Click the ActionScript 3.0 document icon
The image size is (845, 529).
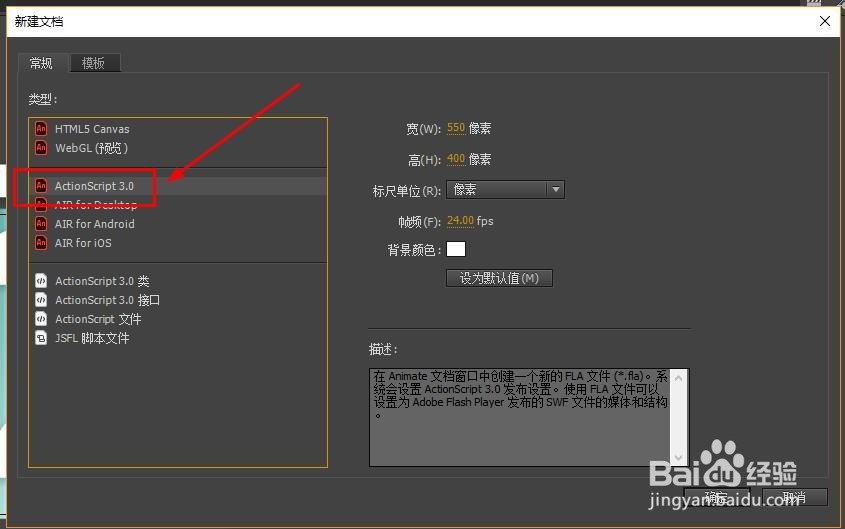click(x=41, y=186)
